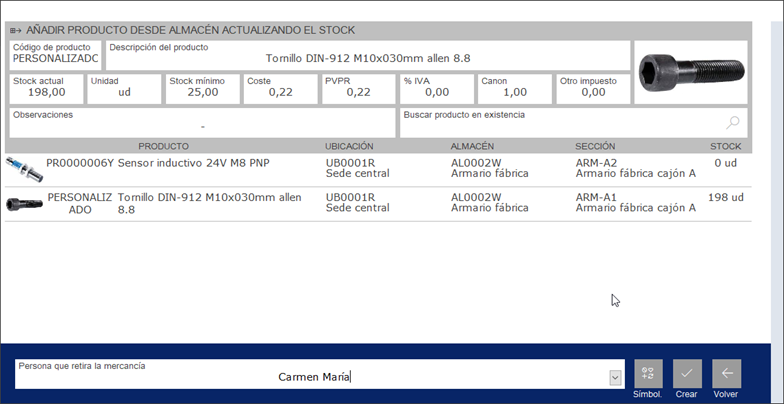Click the search magnifier icon
This screenshot has height=404, width=784.
point(733,122)
